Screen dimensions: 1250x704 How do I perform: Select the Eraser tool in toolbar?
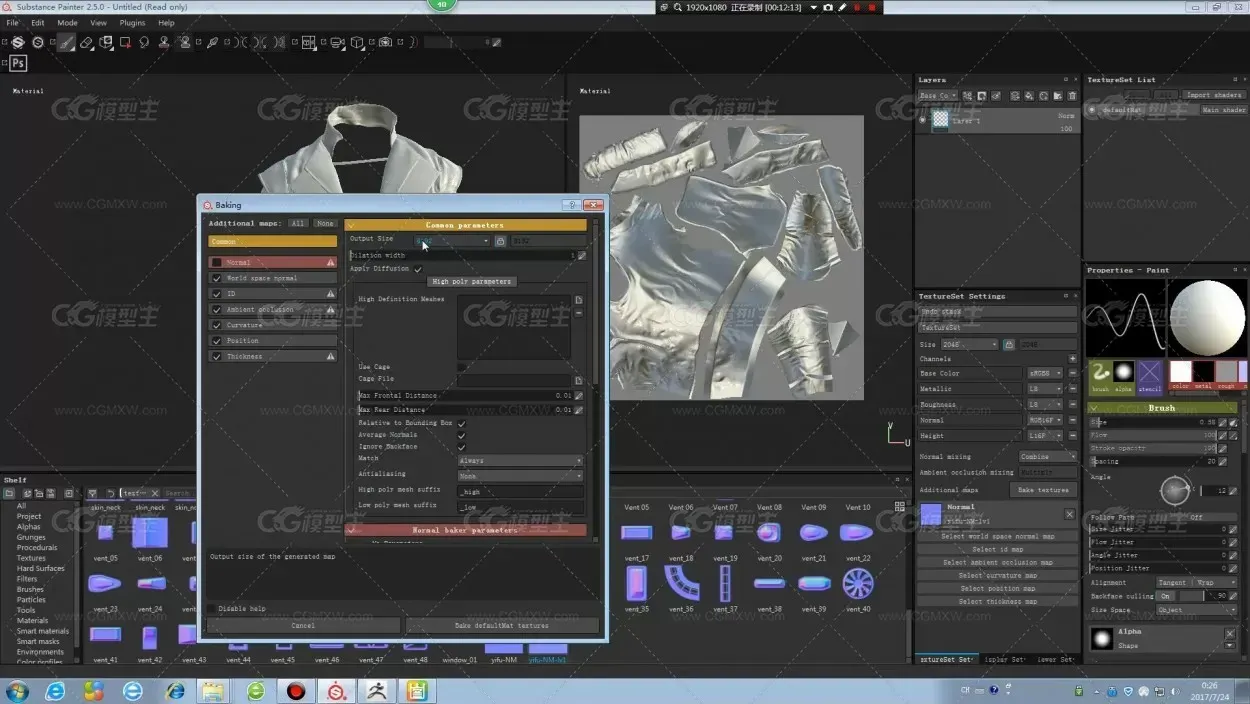click(x=86, y=43)
